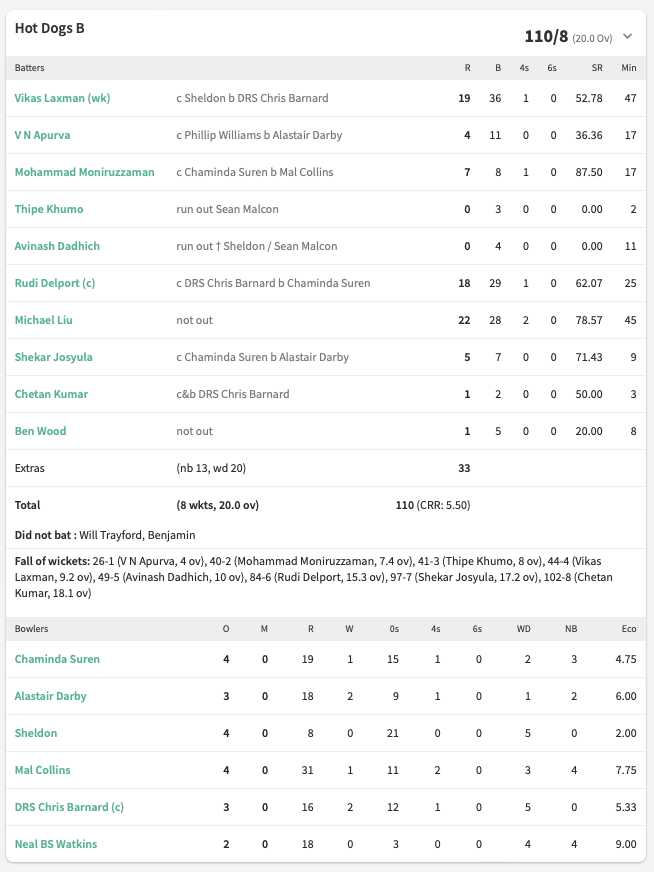Image resolution: width=654 pixels, height=872 pixels.
Task: Open Vikas Laxman (wk) batter profile
Action: (x=62, y=98)
